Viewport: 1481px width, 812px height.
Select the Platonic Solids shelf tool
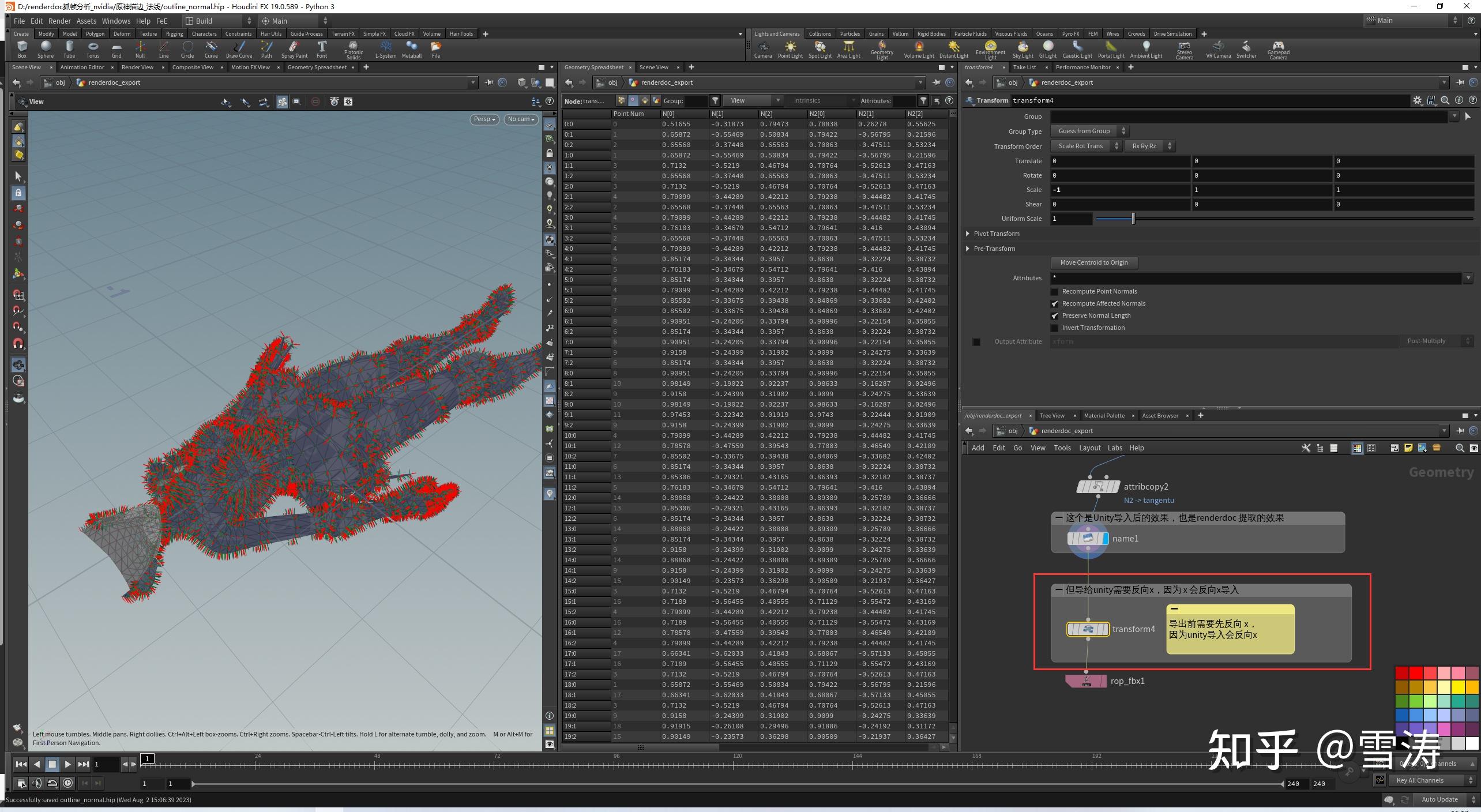point(353,49)
